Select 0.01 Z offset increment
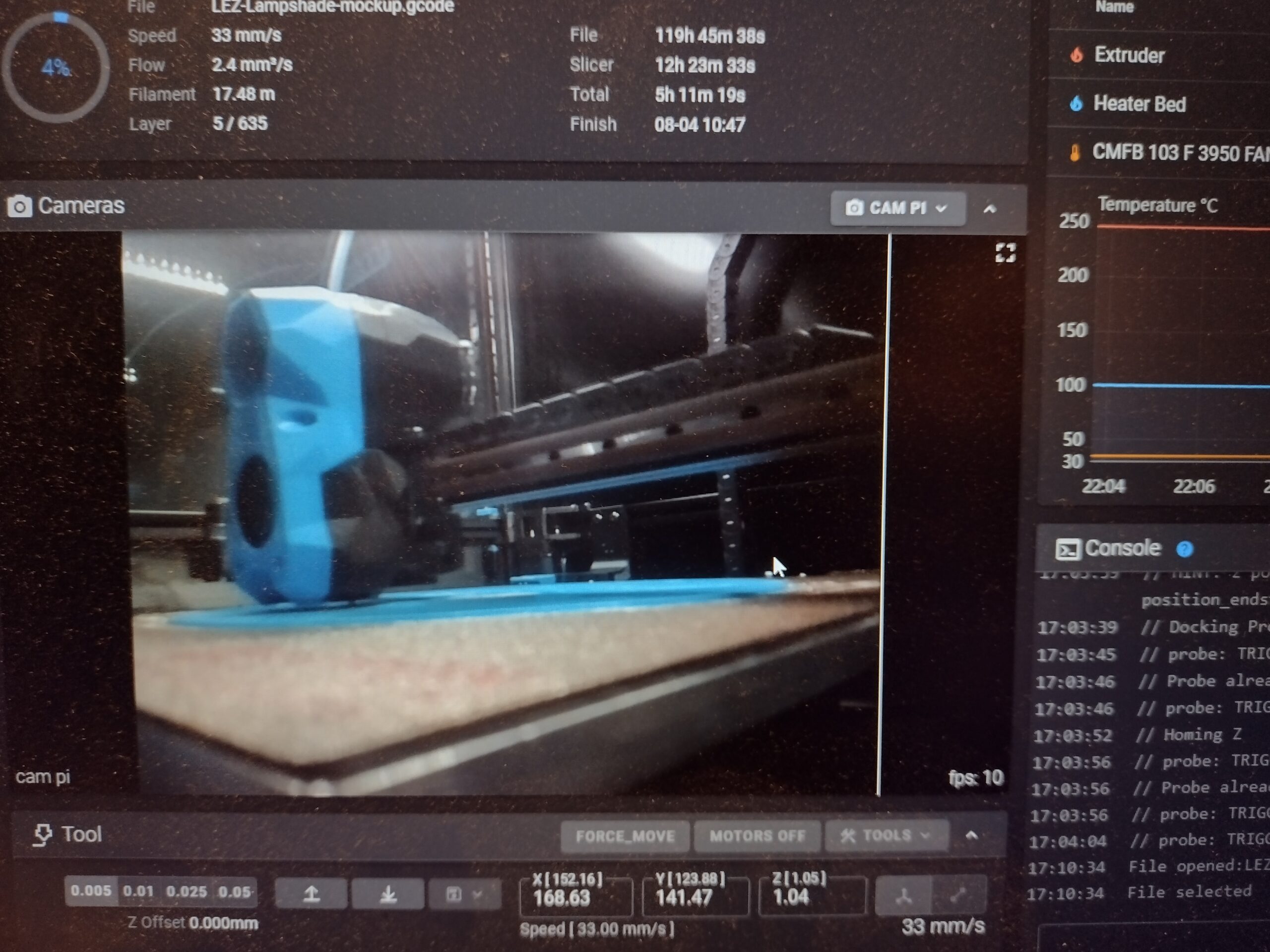The height and width of the screenshot is (952, 1270). pyautogui.click(x=138, y=891)
